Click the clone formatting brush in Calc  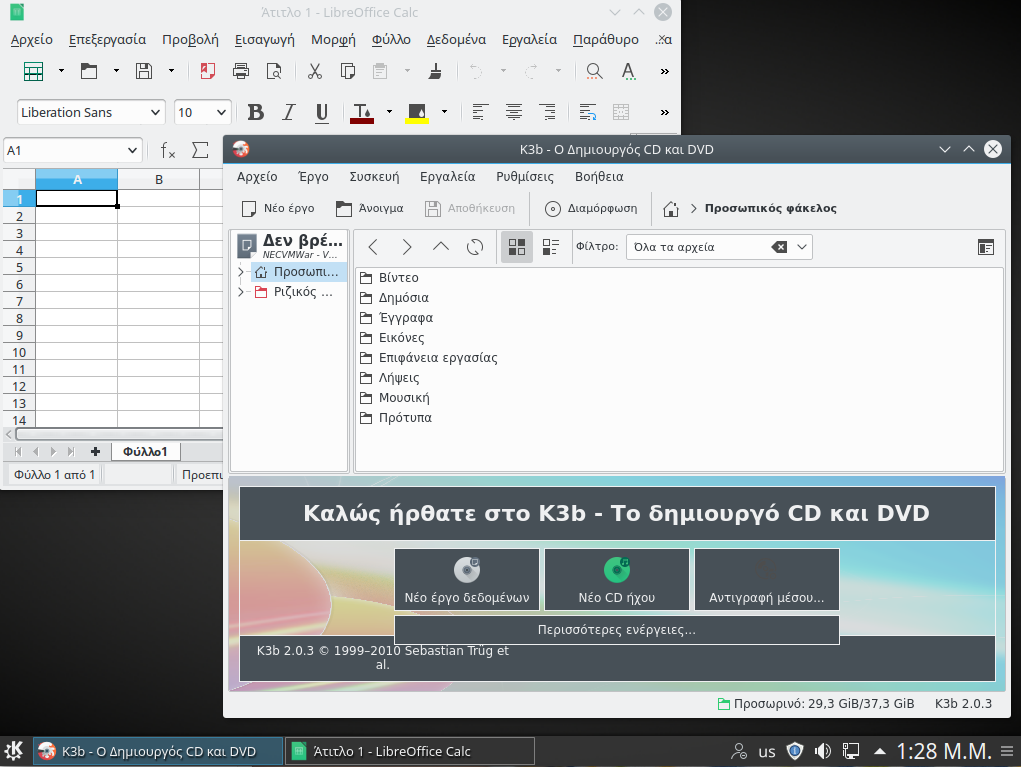(x=435, y=71)
